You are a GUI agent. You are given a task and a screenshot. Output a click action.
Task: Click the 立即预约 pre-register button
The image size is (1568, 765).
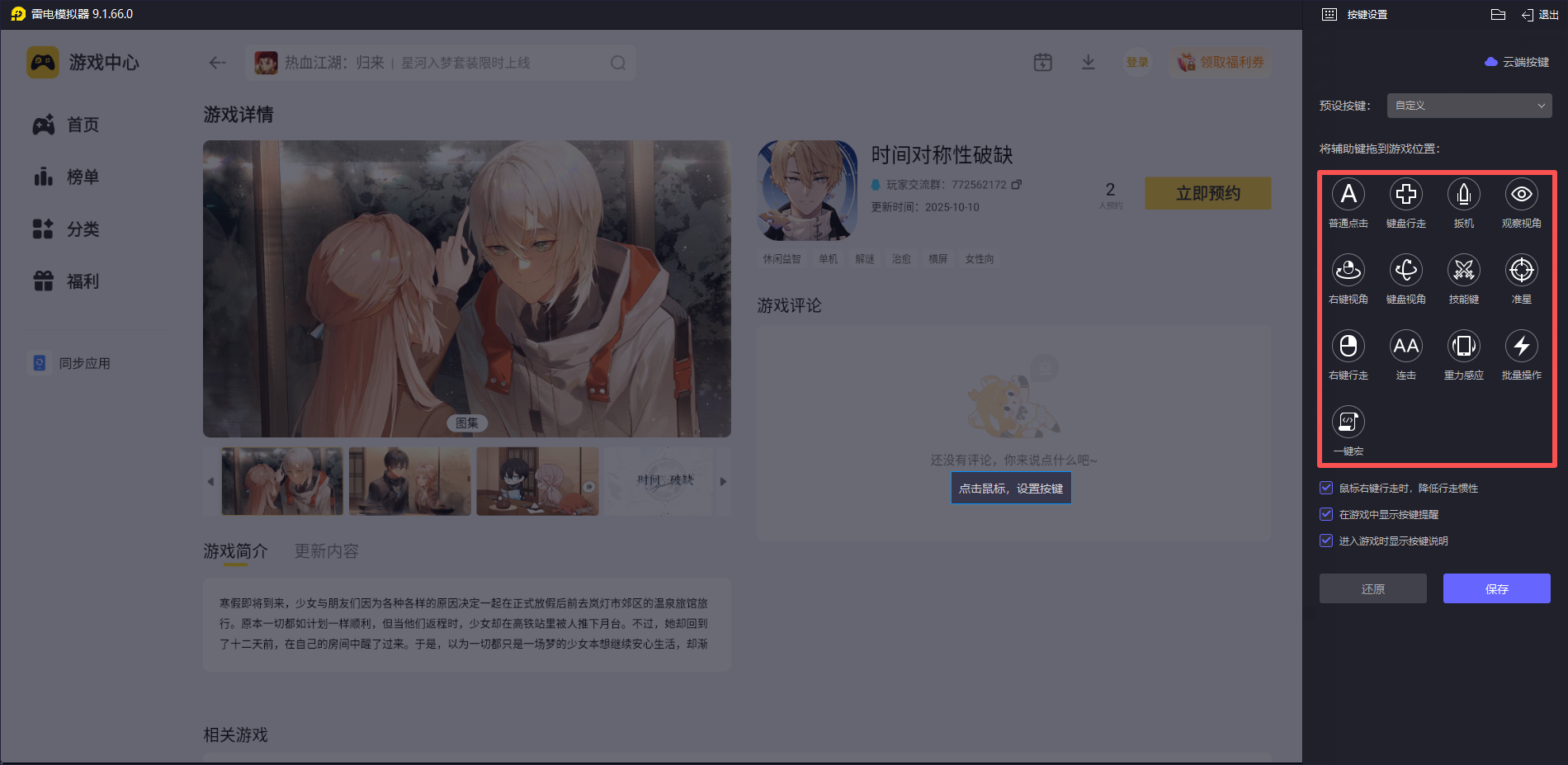[1207, 192]
